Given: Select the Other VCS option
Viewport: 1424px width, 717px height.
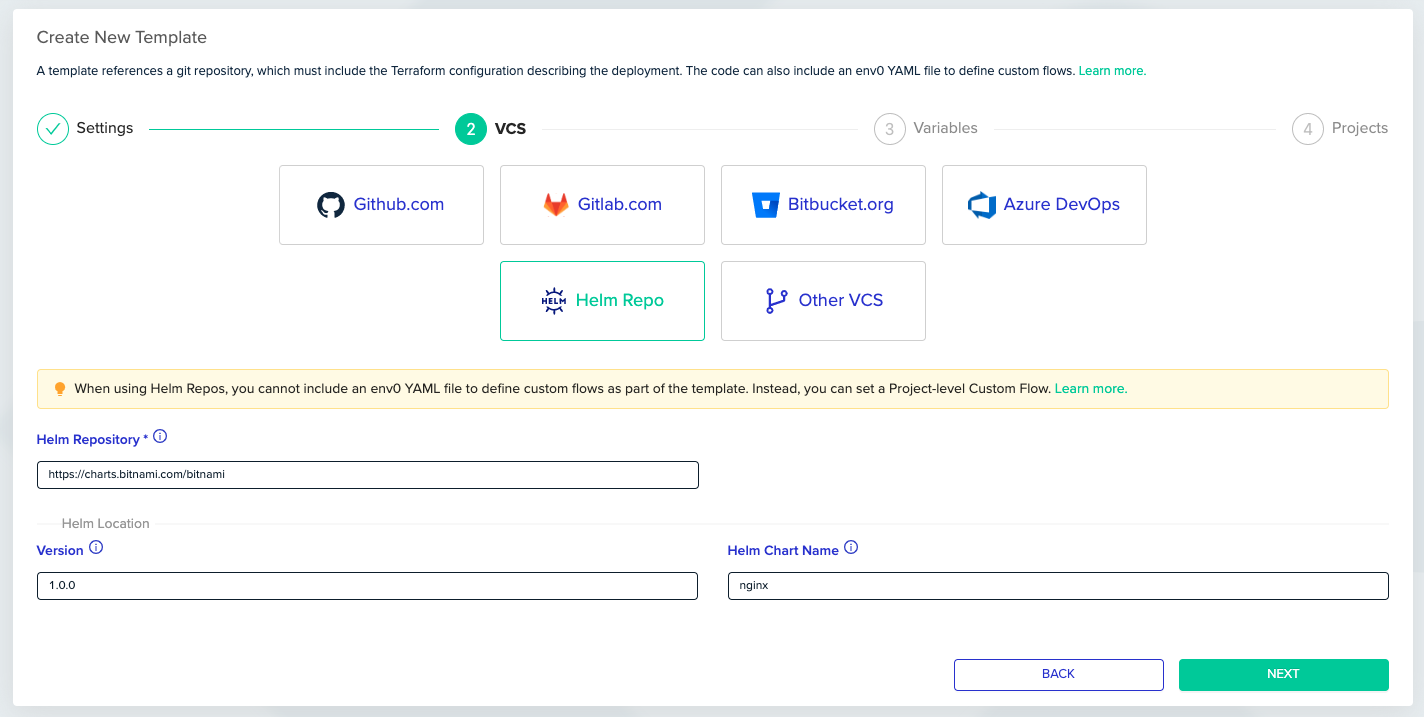Looking at the screenshot, I should tap(823, 301).
